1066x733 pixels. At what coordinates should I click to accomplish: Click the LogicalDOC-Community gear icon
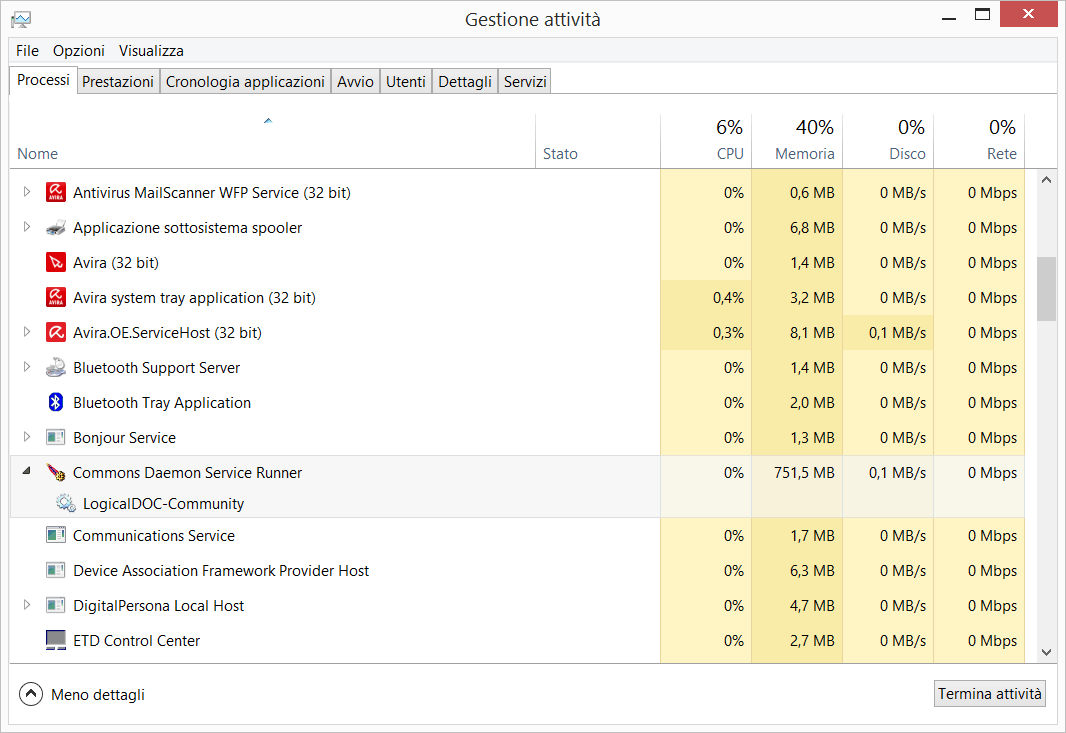pos(66,503)
